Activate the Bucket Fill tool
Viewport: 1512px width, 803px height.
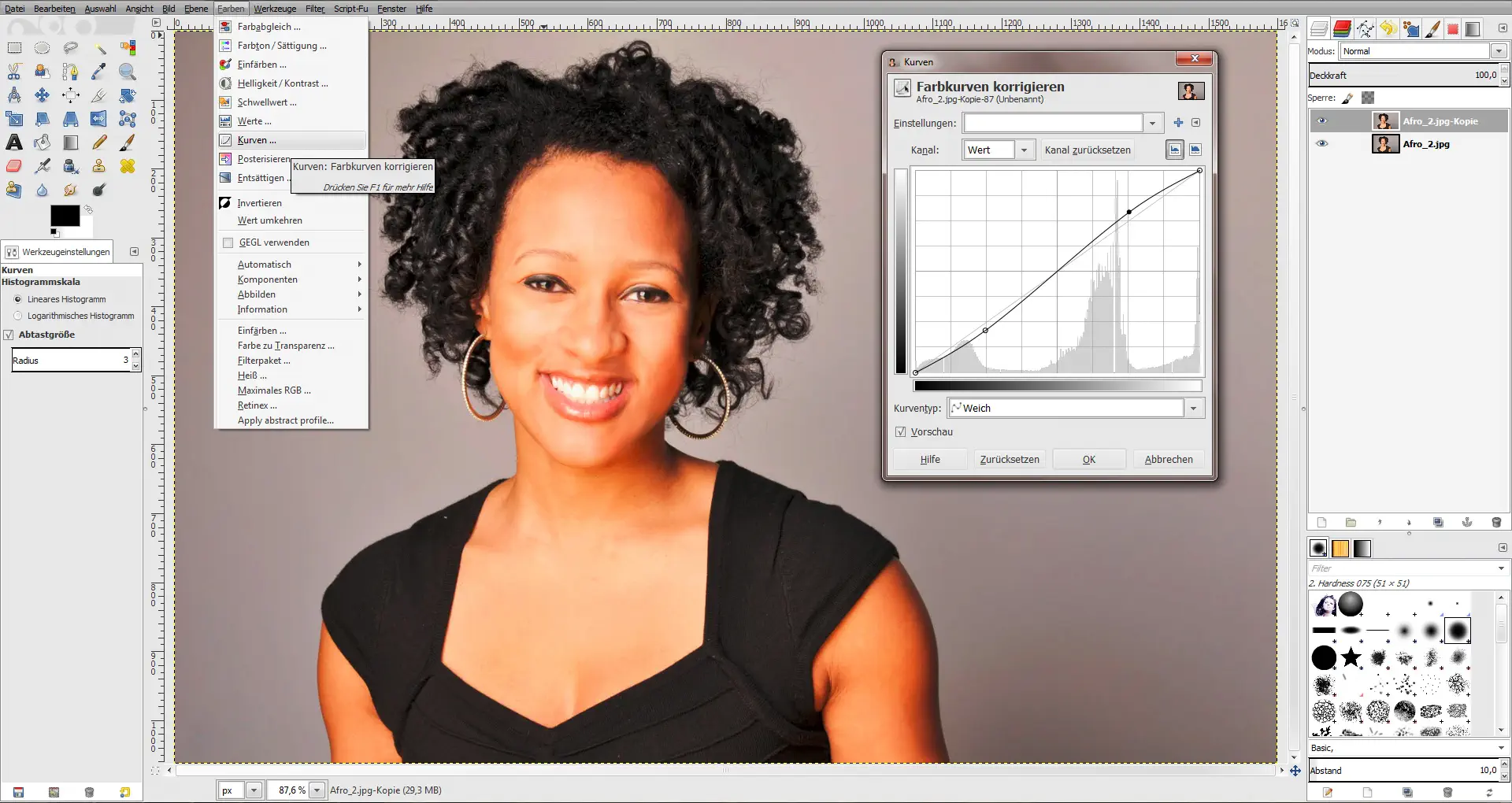pyautogui.click(x=42, y=142)
